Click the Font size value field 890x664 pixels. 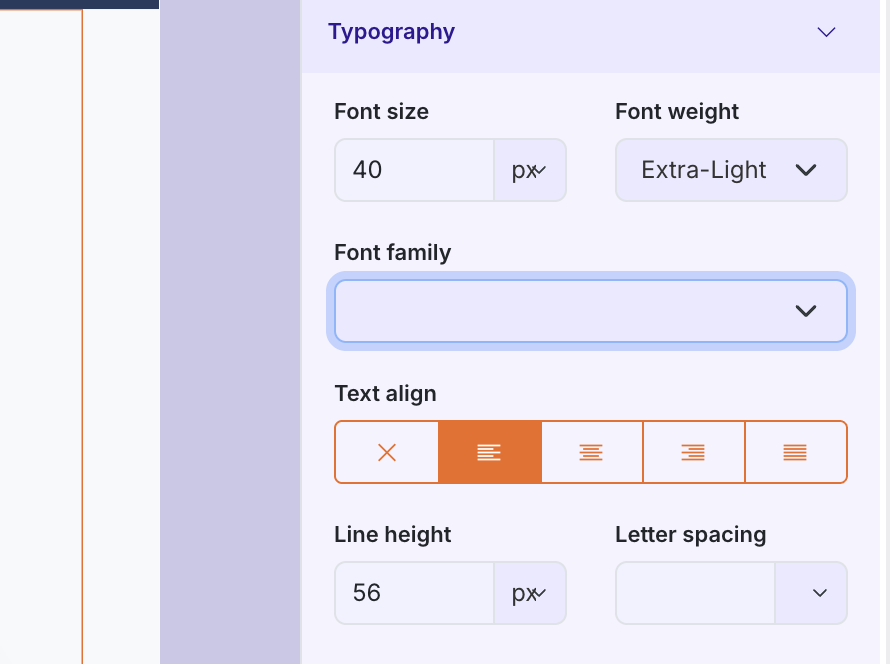pos(414,170)
